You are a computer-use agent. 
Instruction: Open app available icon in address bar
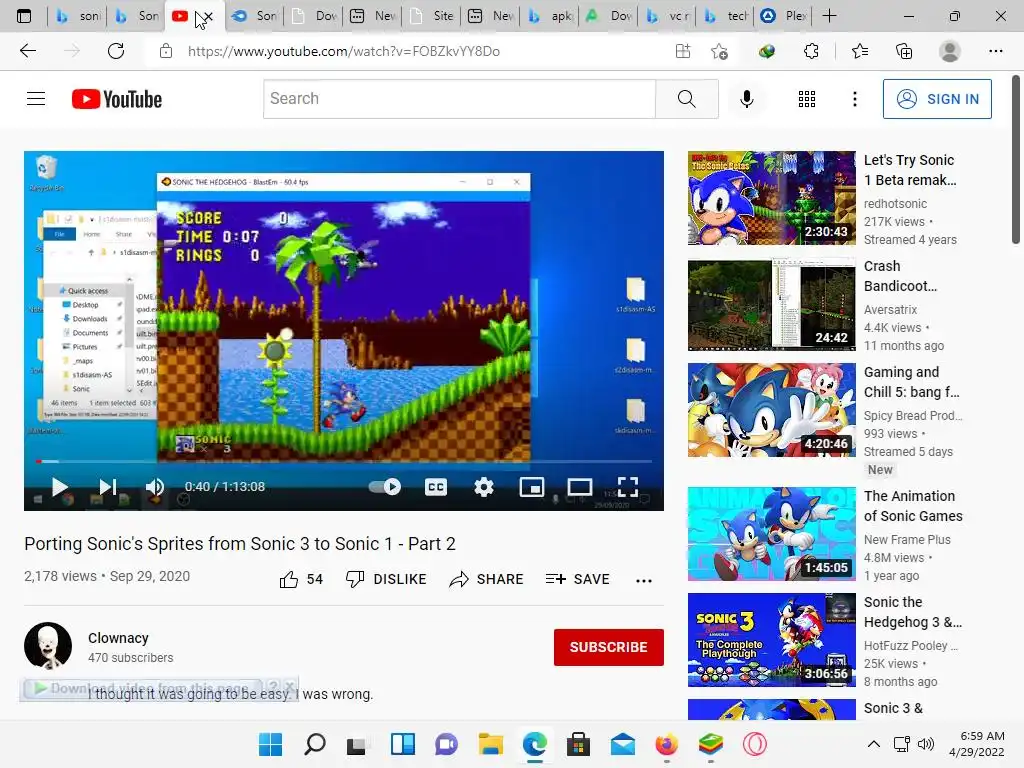coord(682,51)
